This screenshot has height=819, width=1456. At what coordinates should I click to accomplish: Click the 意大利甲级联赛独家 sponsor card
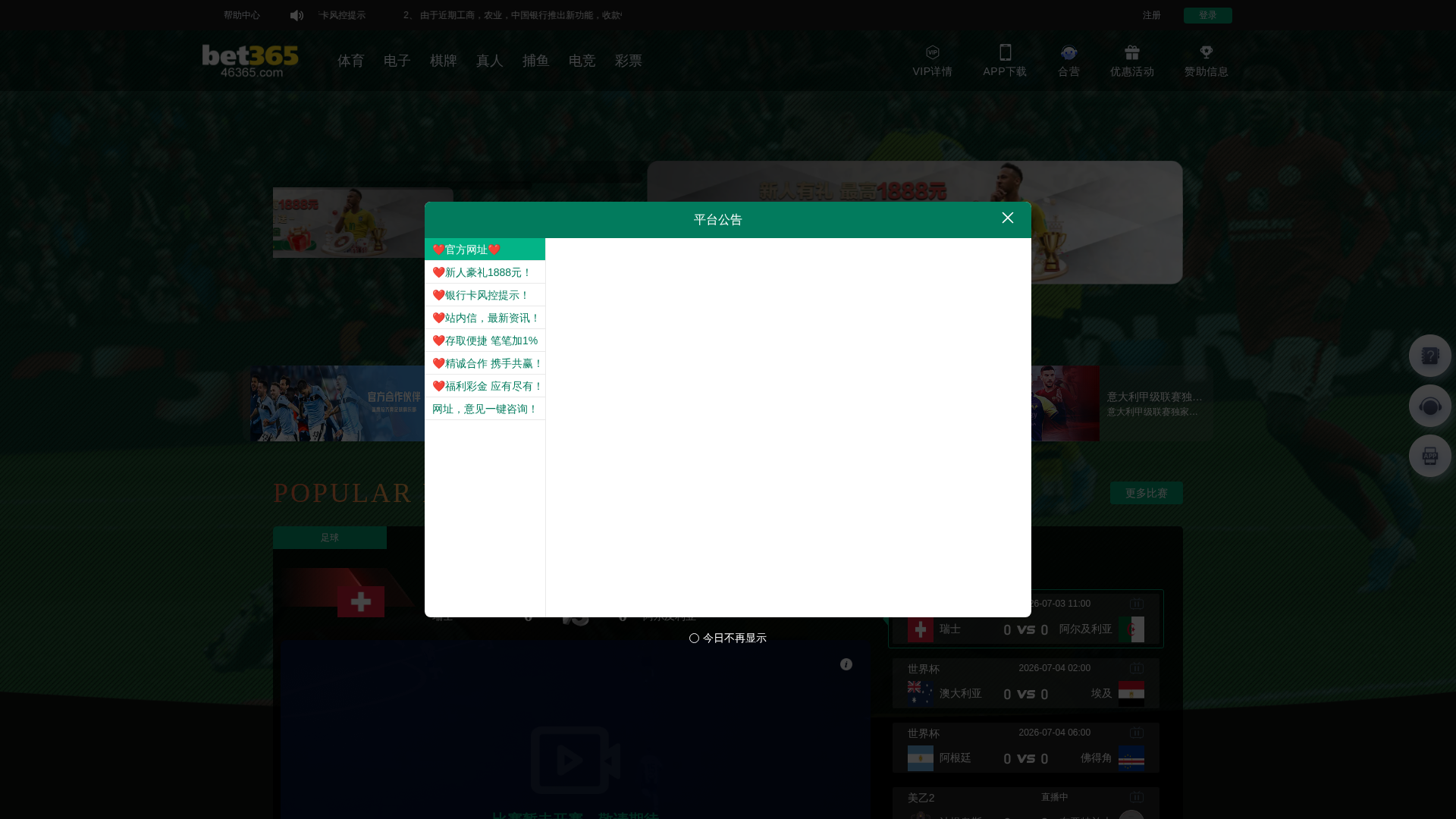coord(1121,403)
